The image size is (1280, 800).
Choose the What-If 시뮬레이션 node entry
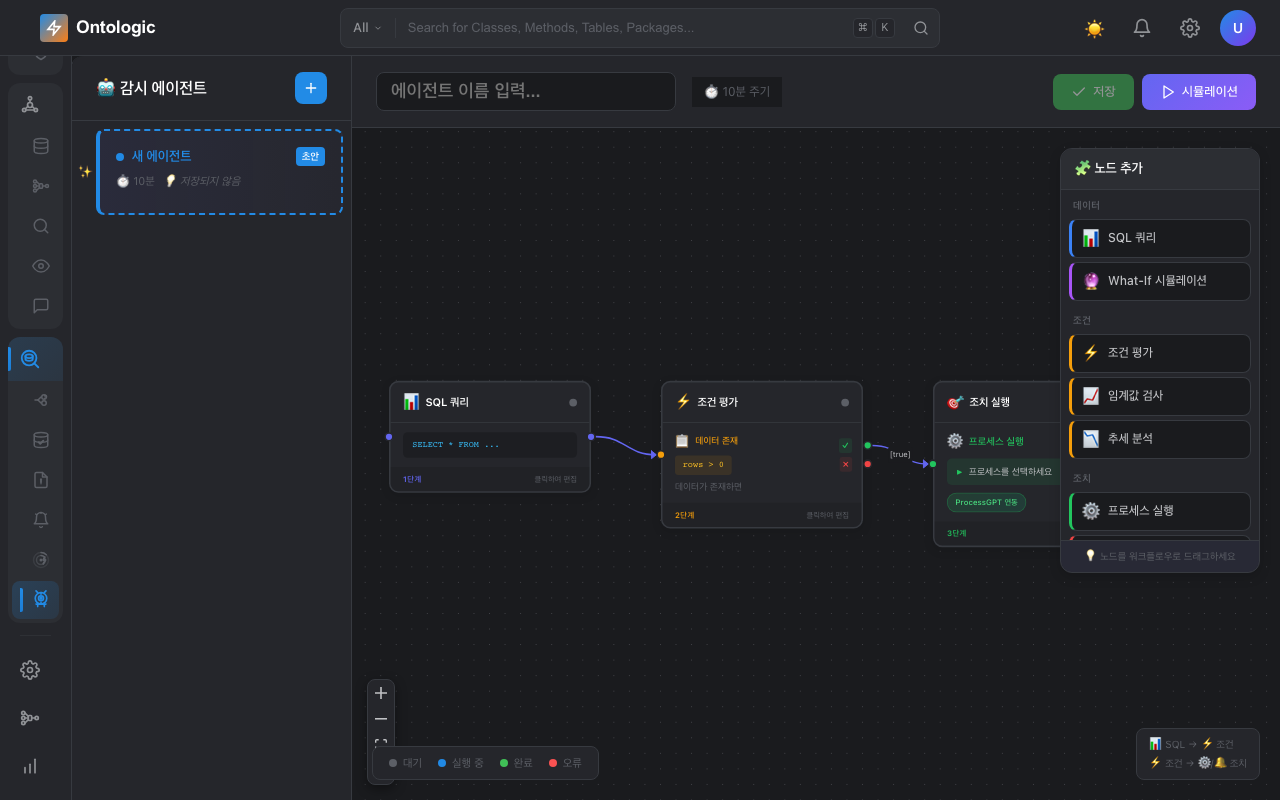point(1160,281)
